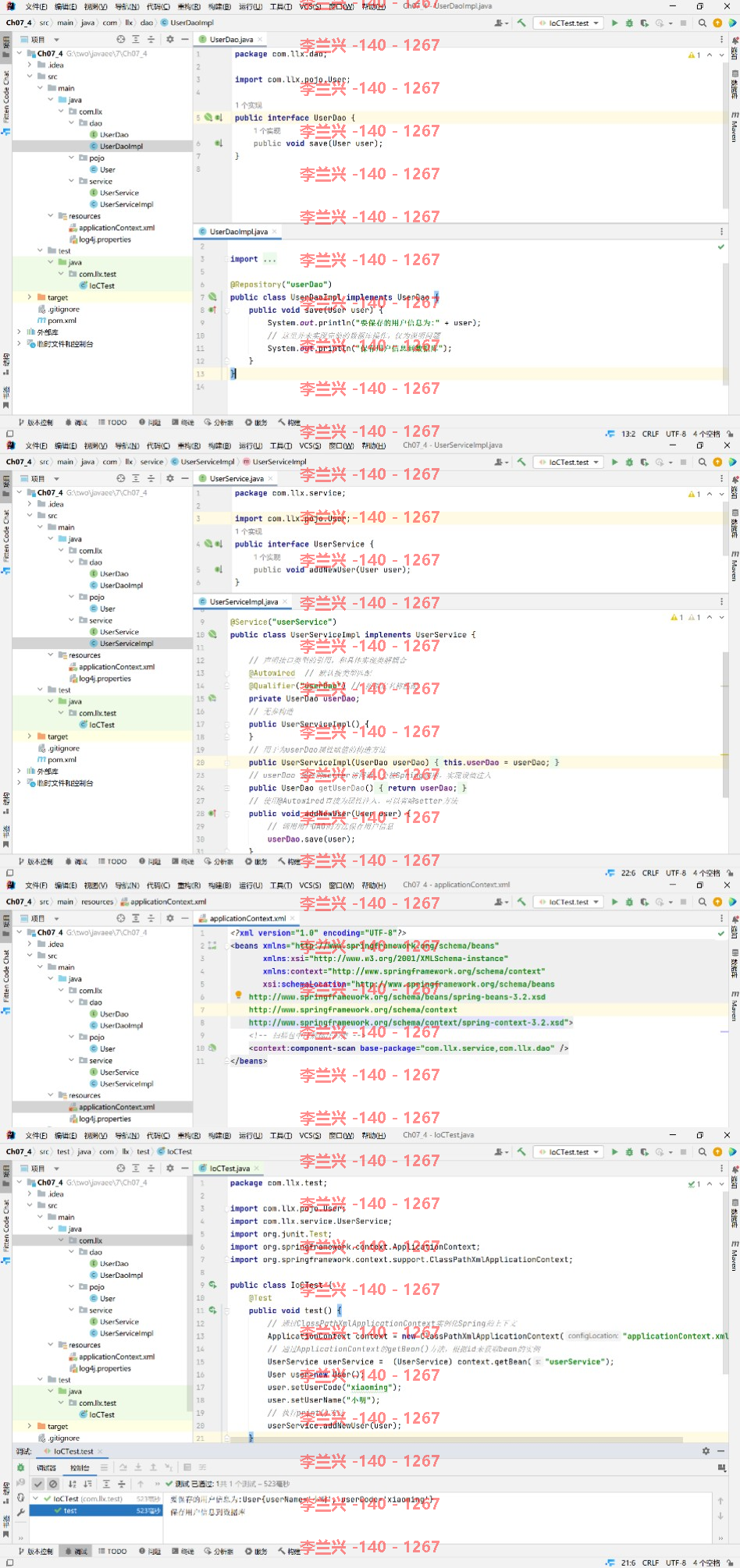Image resolution: width=740 pixels, height=1568 pixels.
Task: Open the 工具(T) menu in UserServiceImpl.java window
Action: pyautogui.click(x=280, y=446)
